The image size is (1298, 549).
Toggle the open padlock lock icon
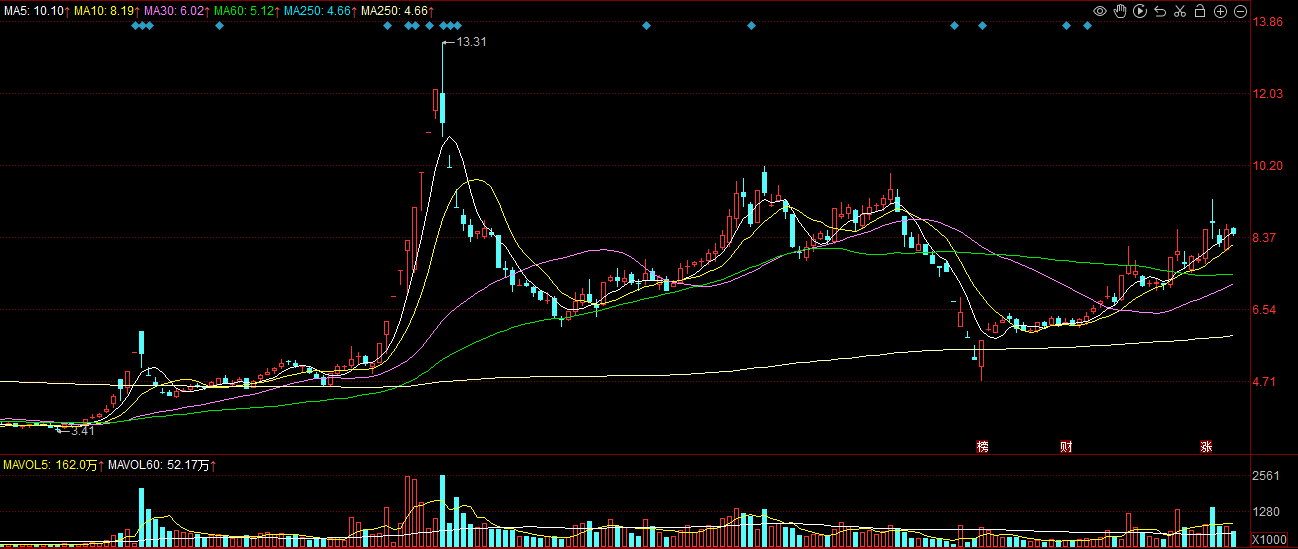coord(1200,11)
